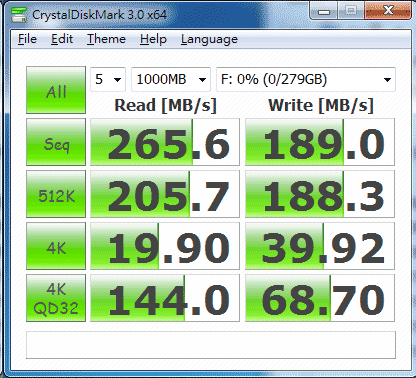Click the 512K read result 205.7
Screen dimensions: 416x378
(x=165, y=194)
